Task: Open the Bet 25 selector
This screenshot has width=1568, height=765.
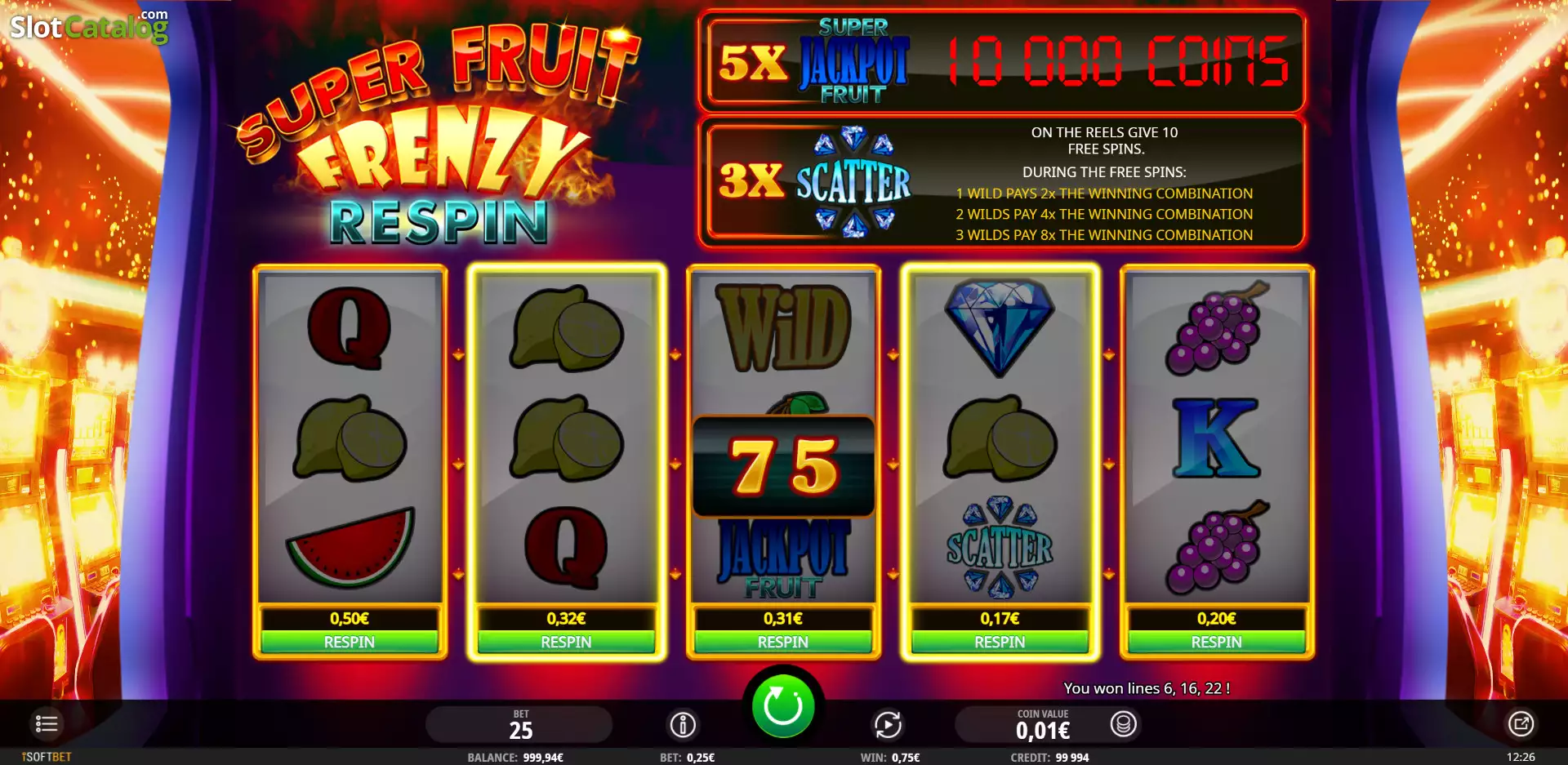Action: coord(519,724)
